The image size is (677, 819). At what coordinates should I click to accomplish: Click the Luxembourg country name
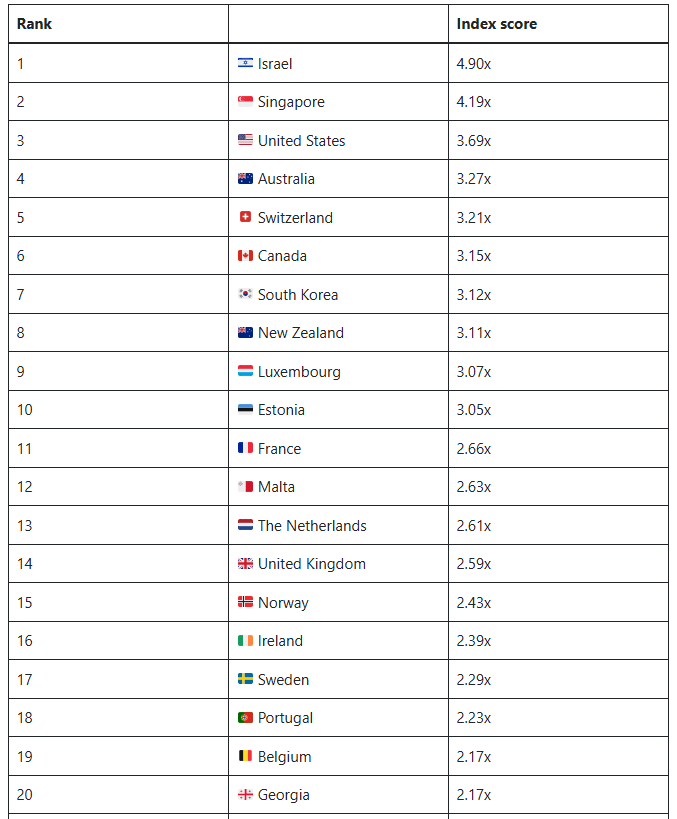click(299, 372)
